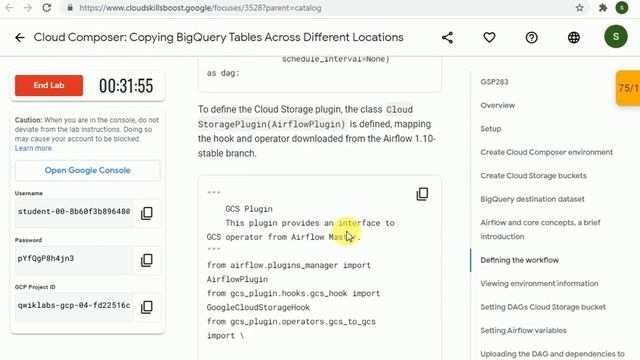The height and width of the screenshot is (360, 640).
Task: Go forward with the browser forward arrow
Action: pos(28,8)
